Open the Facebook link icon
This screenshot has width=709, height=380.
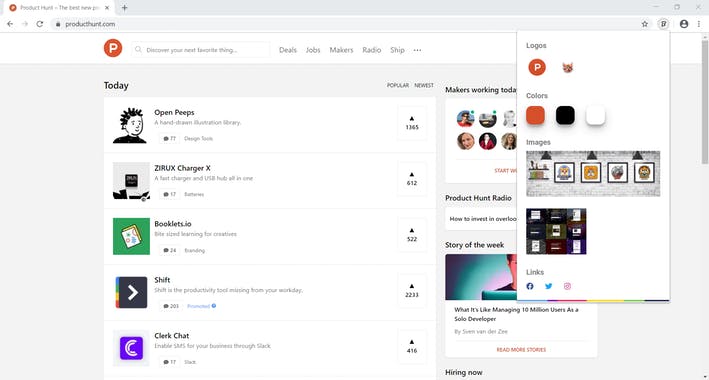[530, 286]
